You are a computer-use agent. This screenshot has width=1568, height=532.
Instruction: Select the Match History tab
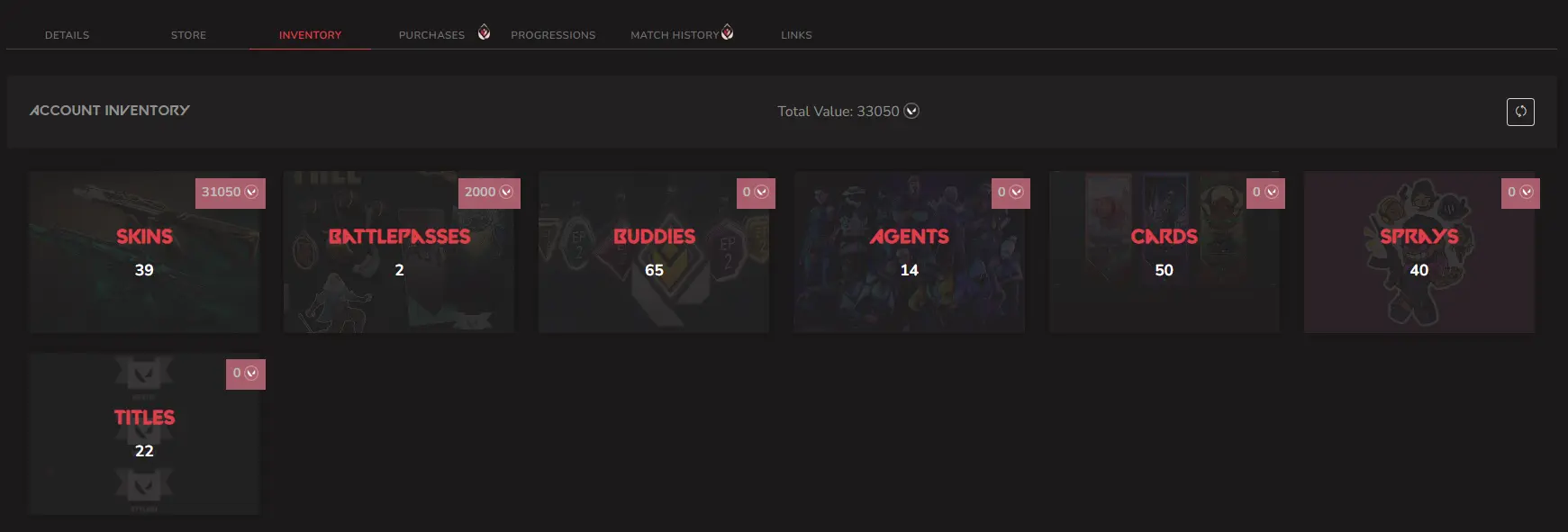tap(675, 35)
